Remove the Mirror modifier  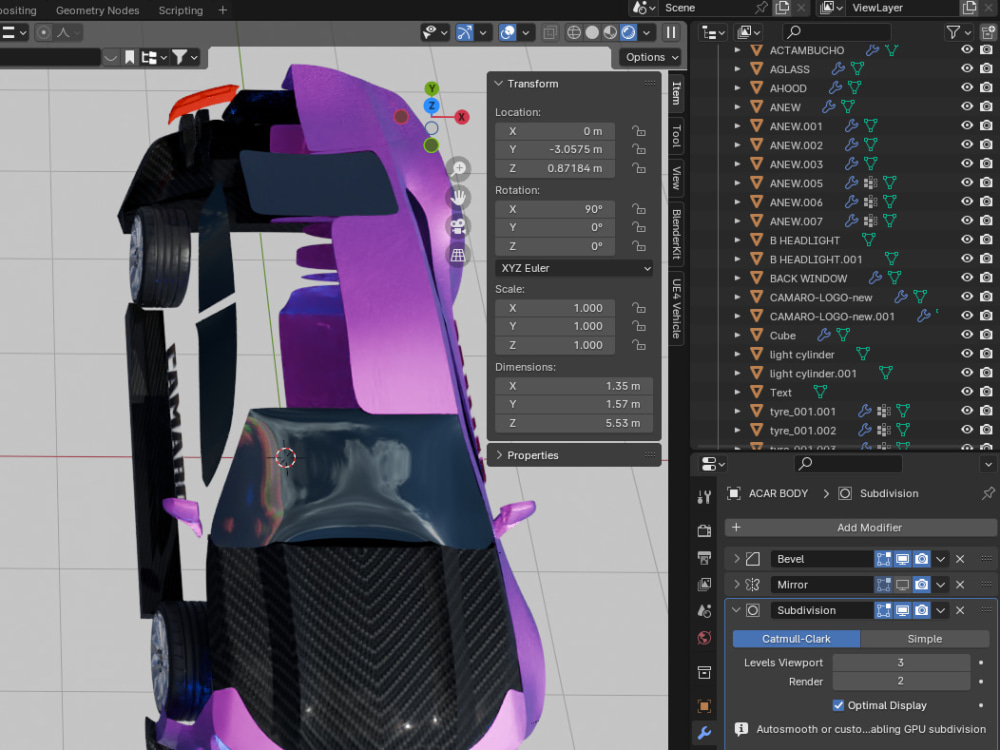click(960, 585)
